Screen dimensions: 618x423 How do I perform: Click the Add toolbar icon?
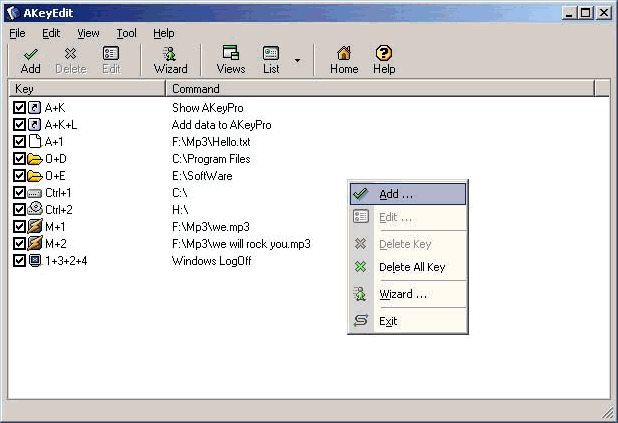pyautogui.click(x=30, y=60)
